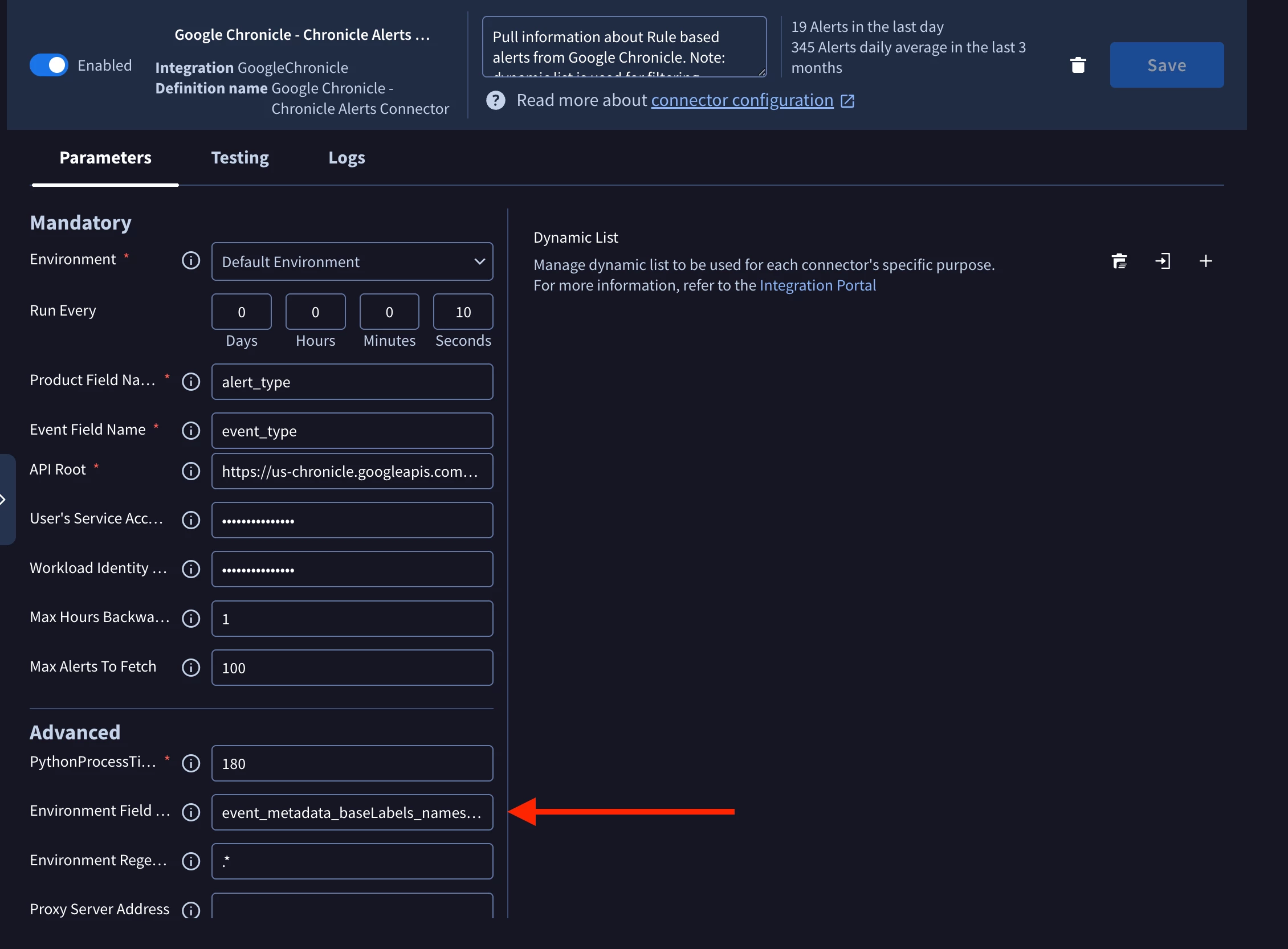
Task: Switch to the Parameters tab
Action: pos(105,158)
